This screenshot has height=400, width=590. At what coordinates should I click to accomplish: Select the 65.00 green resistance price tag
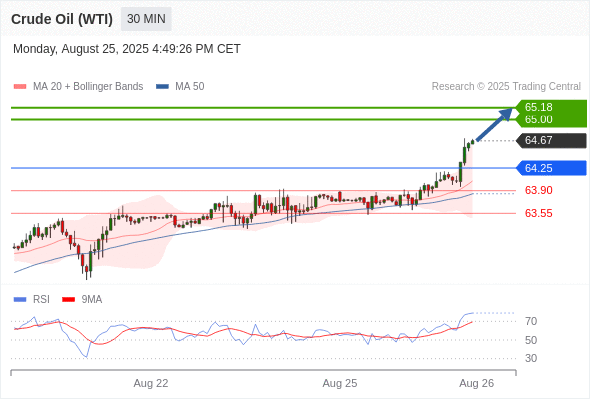pyautogui.click(x=551, y=120)
